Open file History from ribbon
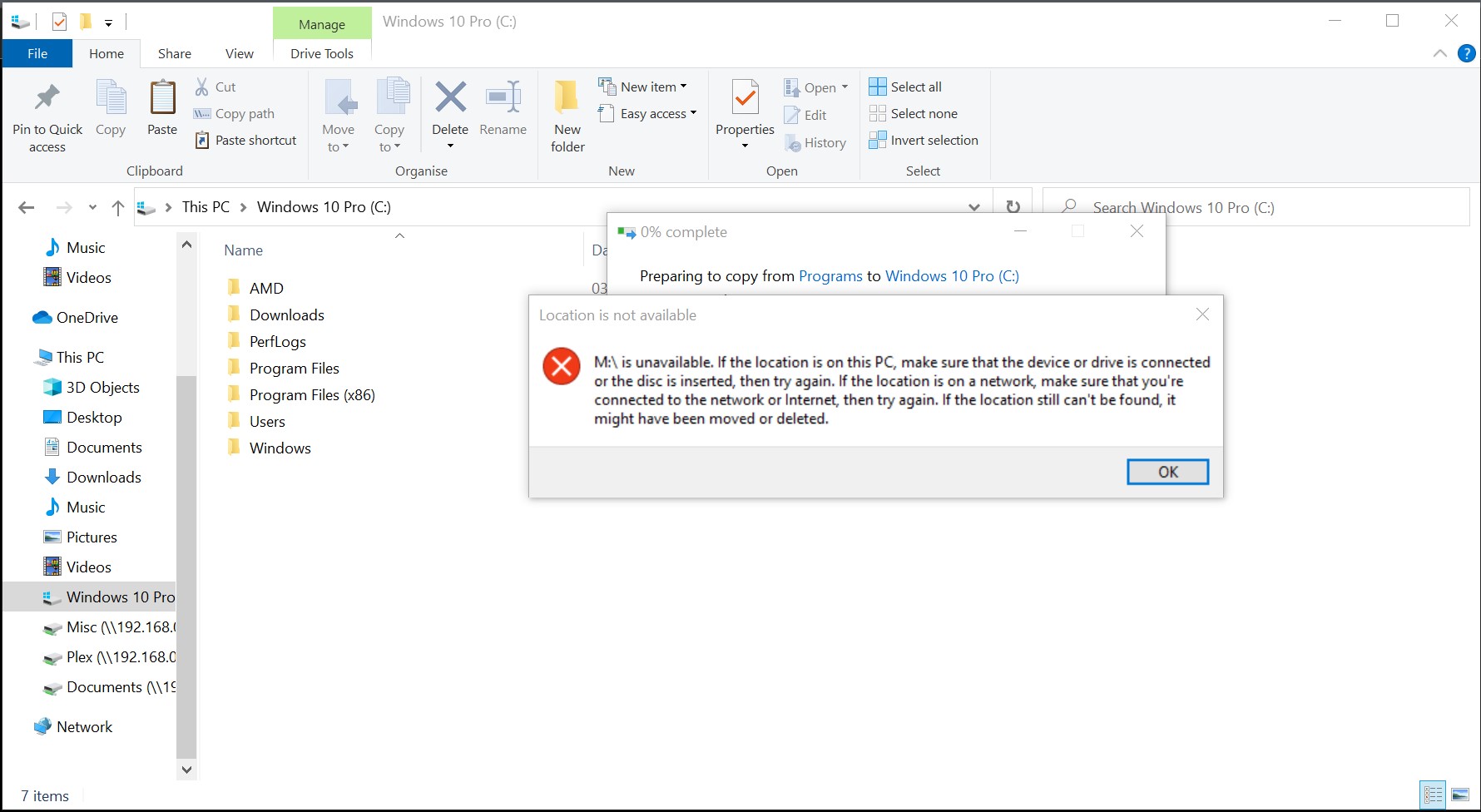Image resolution: width=1481 pixels, height=812 pixels. click(x=815, y=143)
